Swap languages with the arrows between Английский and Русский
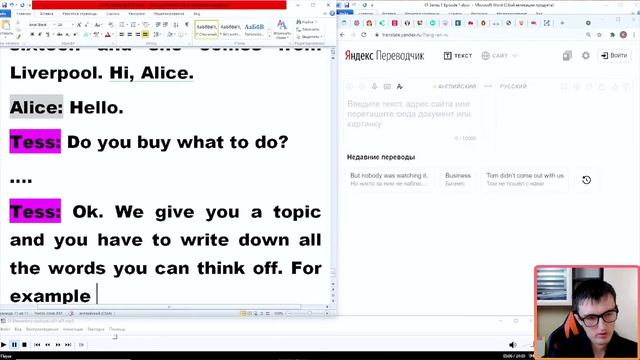This screenshot has width=640, height=360. pos(488,86)
